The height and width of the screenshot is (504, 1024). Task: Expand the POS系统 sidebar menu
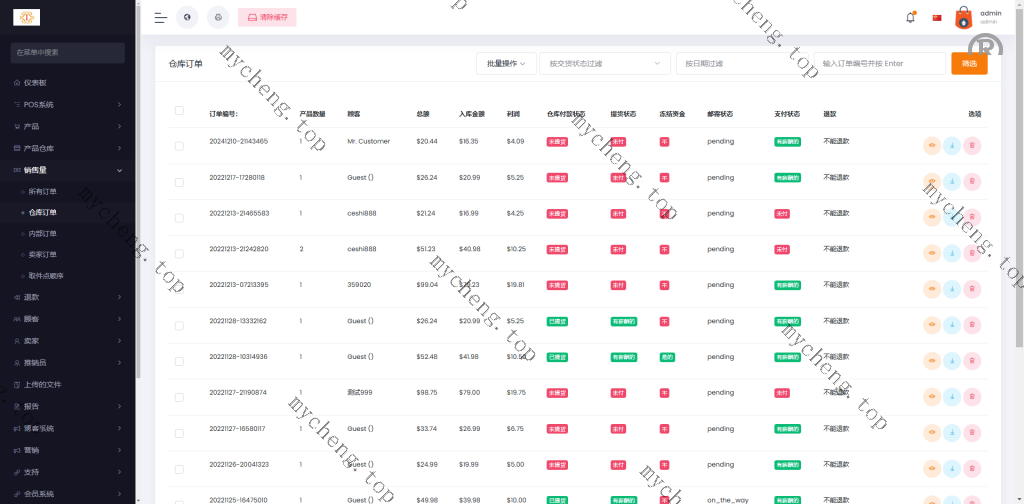coord(67,104)
